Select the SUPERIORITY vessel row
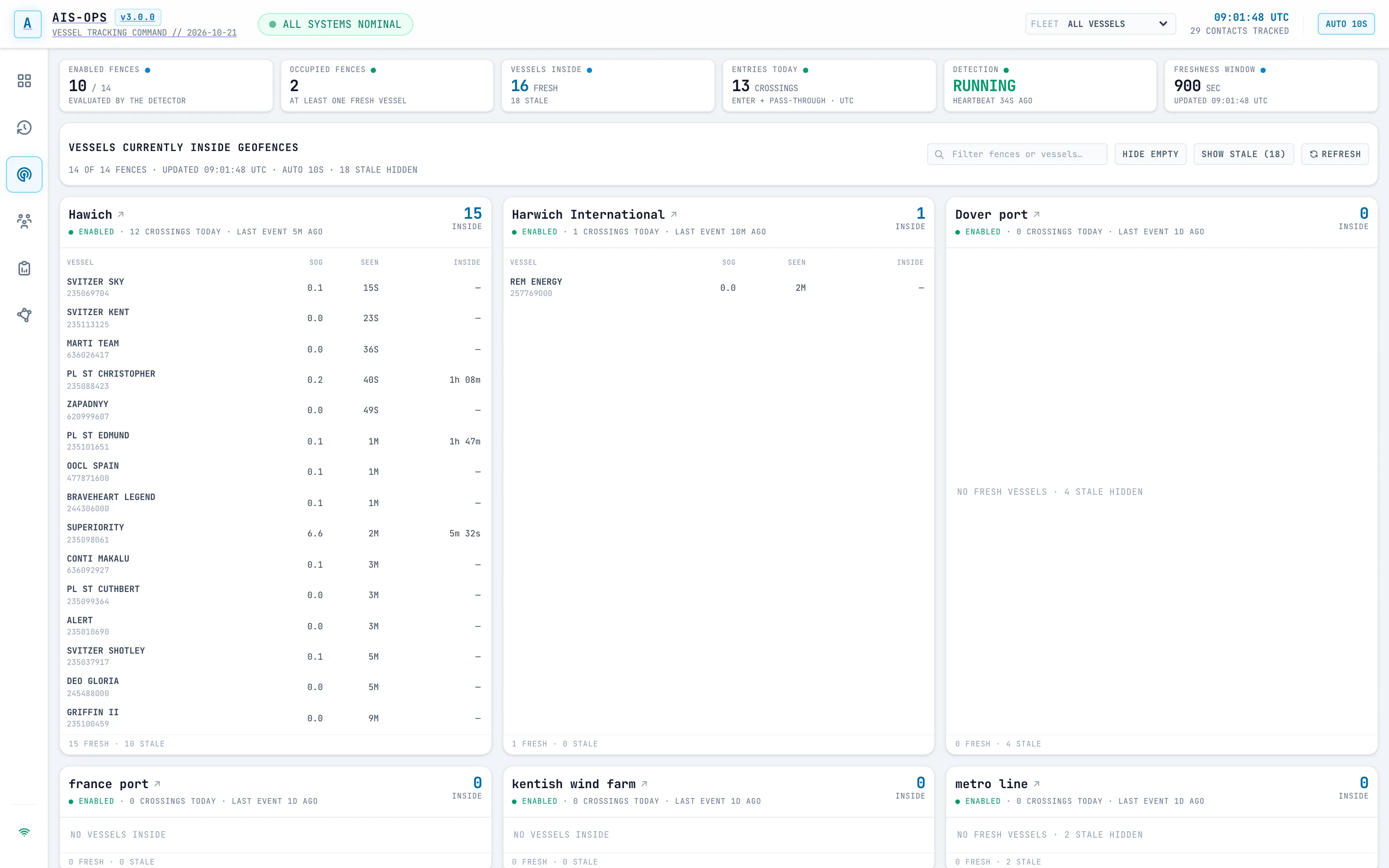 click(x=275, y=533)
